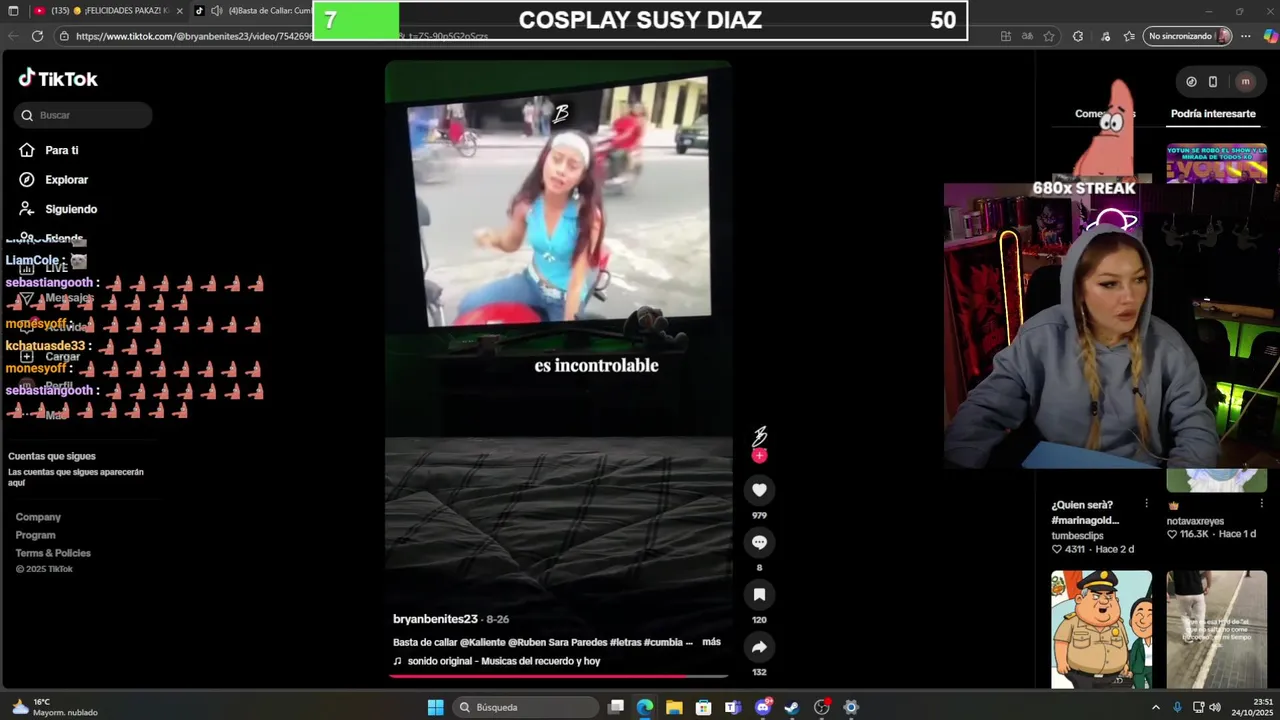1280x720 pixels.
Task: Open more options for ¿Quien serà? video
Action: click(1146, 504)
